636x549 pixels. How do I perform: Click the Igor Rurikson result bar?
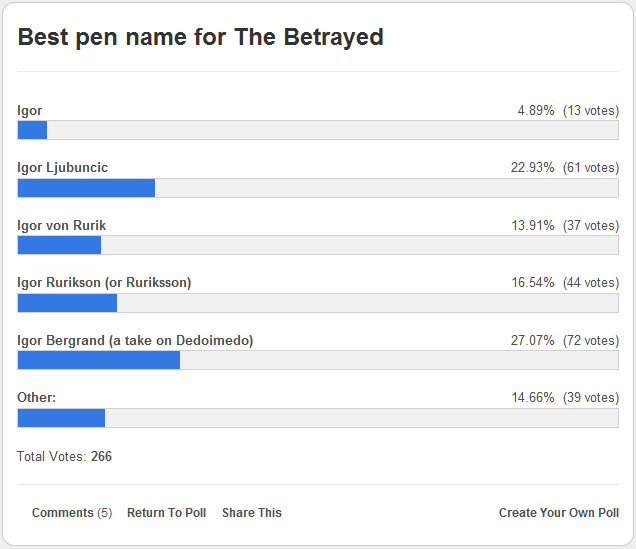click(x=318, y=303)
